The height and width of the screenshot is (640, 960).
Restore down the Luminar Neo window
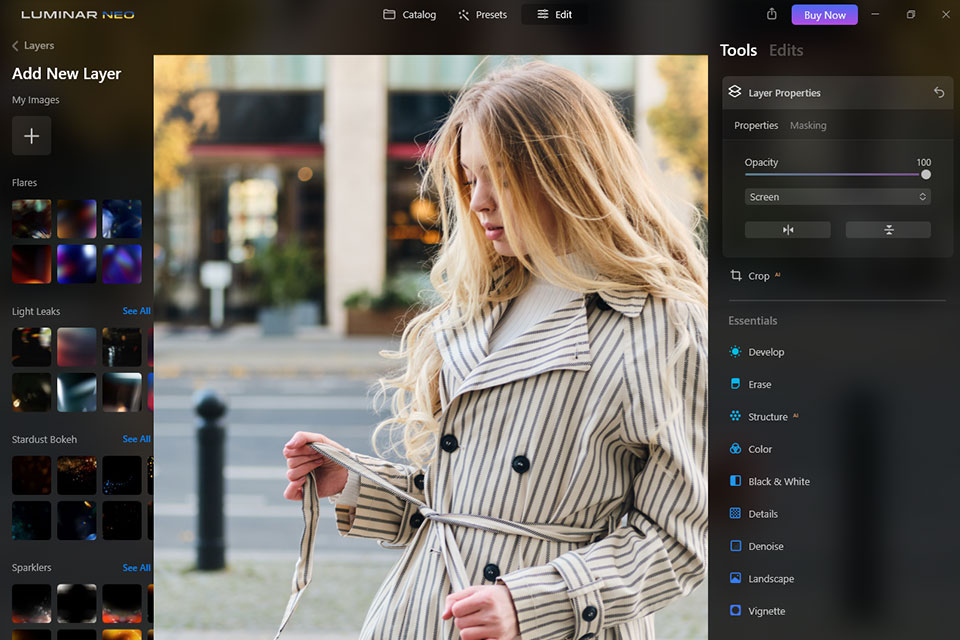pyautogui.click(x=910, y=14)
